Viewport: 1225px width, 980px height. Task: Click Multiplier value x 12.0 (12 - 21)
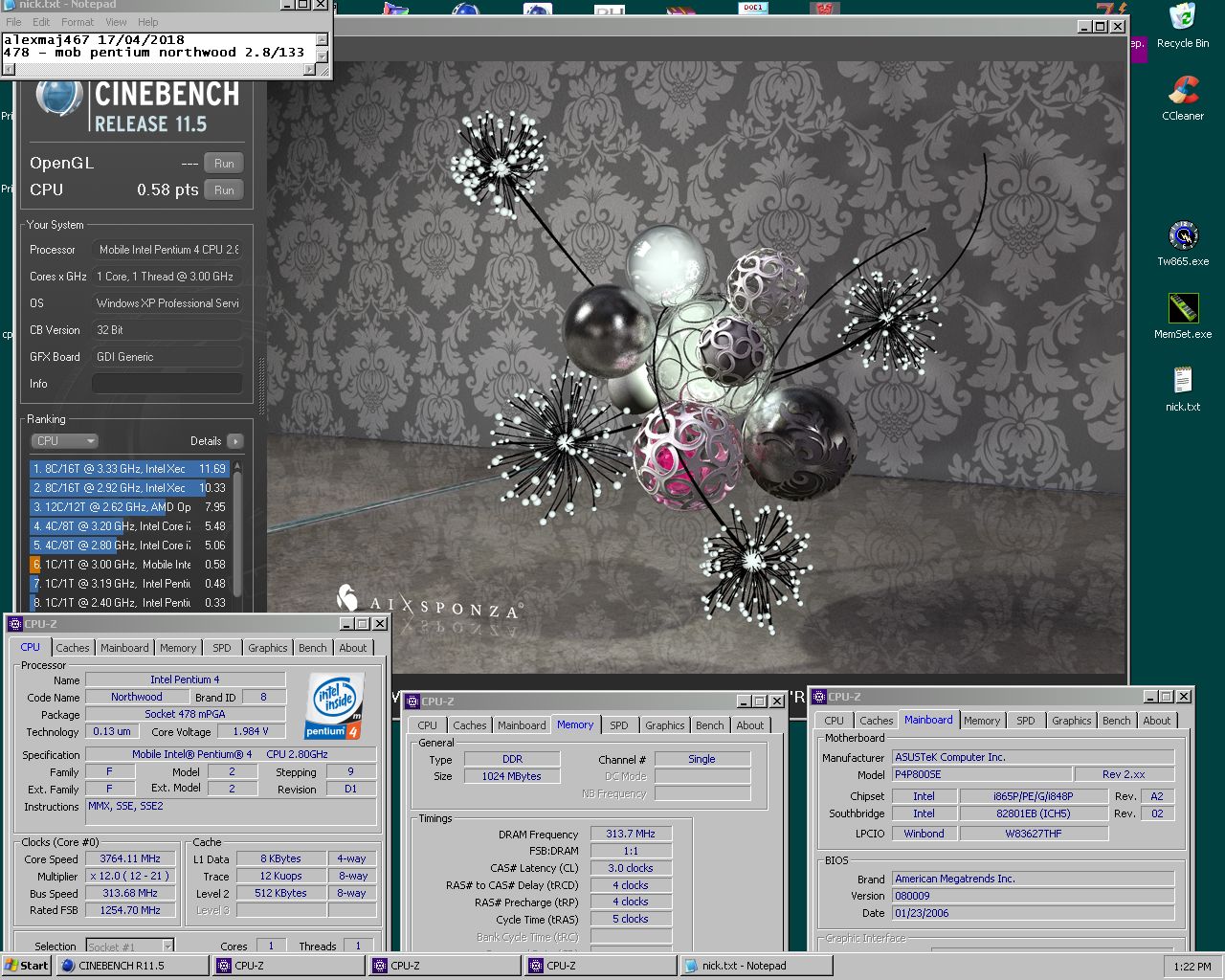[x=131, y=876]
